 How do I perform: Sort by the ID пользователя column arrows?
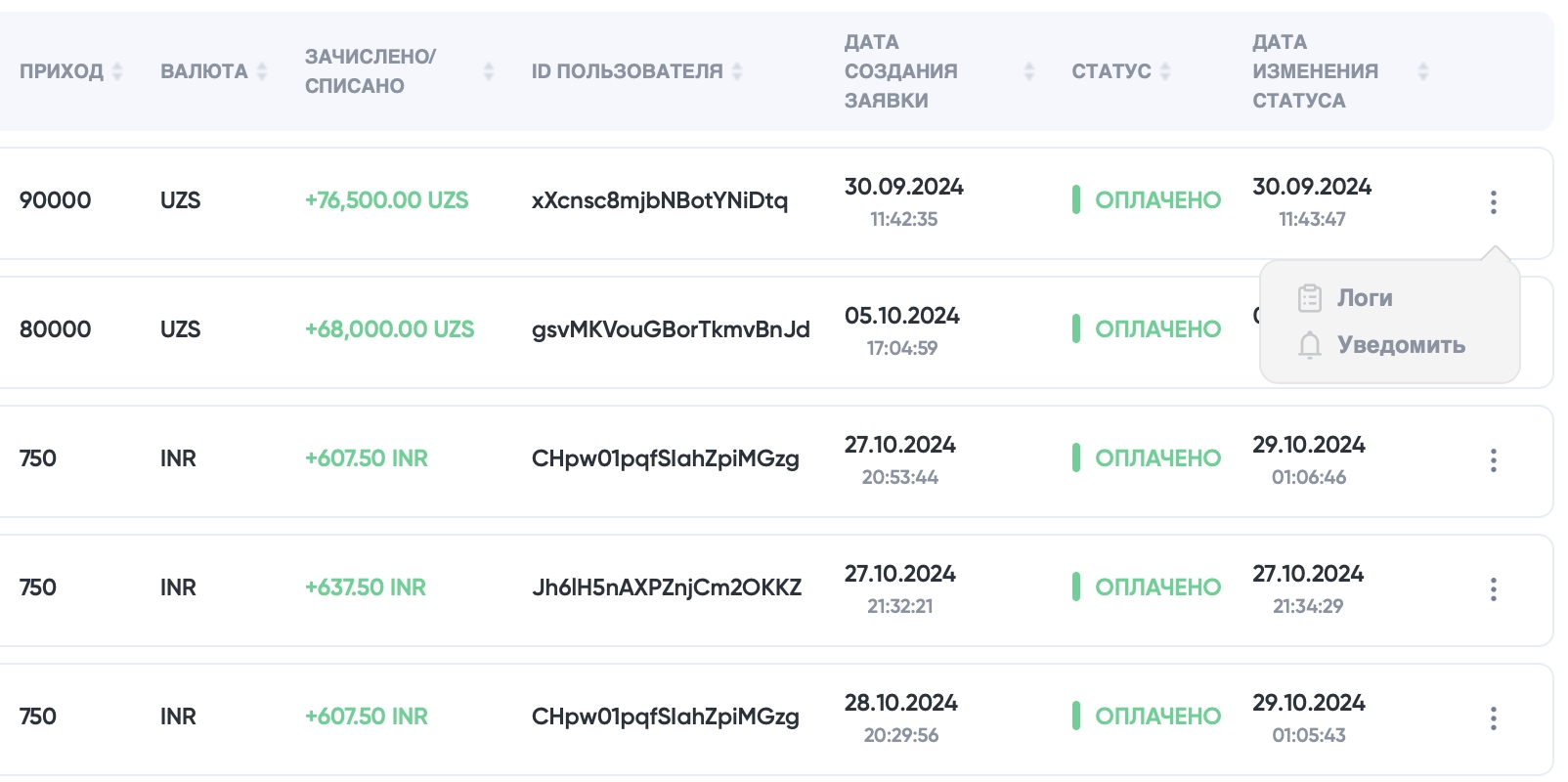pos(737,71)
